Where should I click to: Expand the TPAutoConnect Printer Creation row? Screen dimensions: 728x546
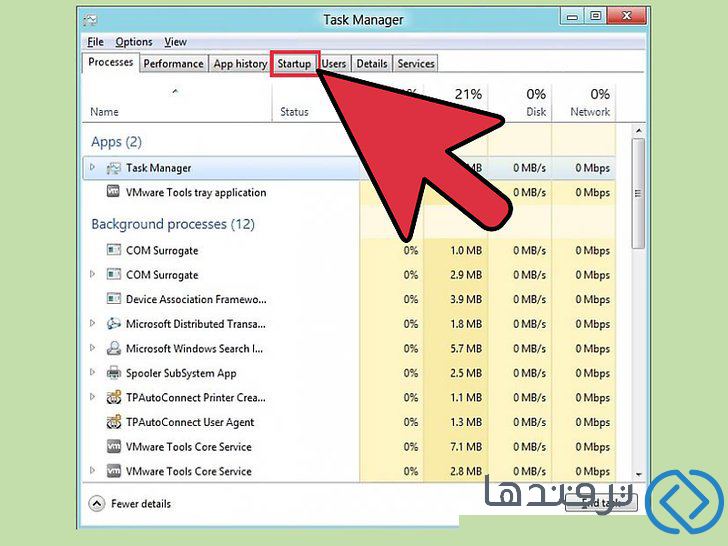tap(92, 396)
